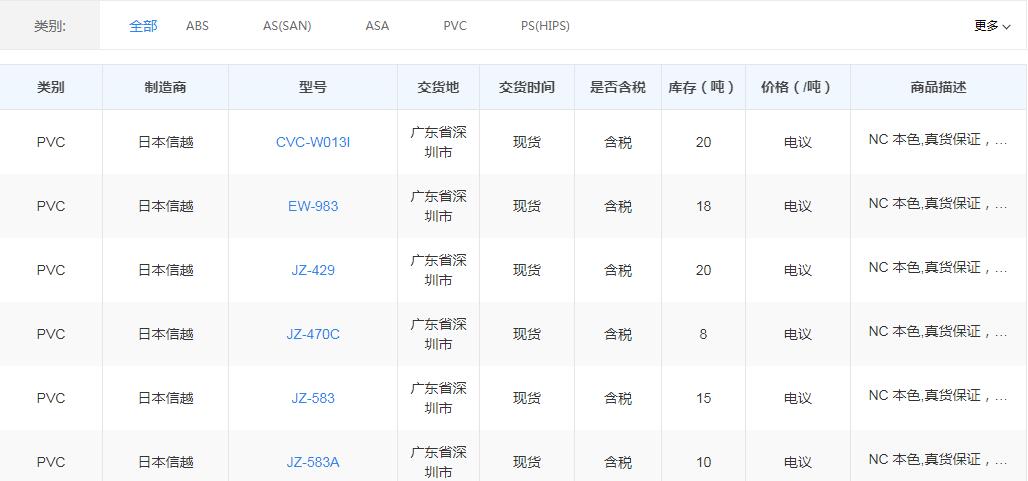The image size is (1028, 481).
Task: Click the JZ-429 model link
Action: (313, 270)
